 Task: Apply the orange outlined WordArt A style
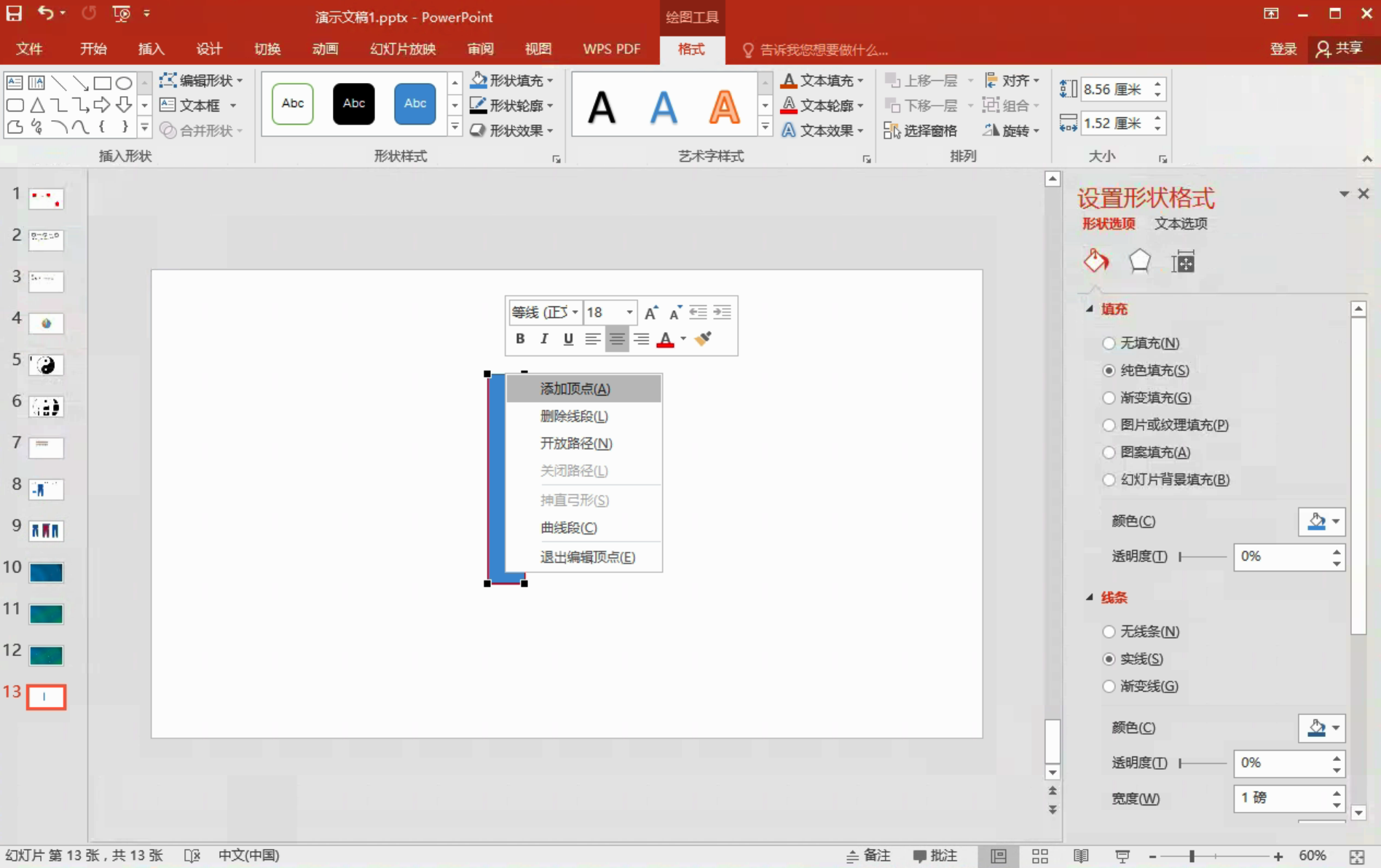(x=724, y=107)
